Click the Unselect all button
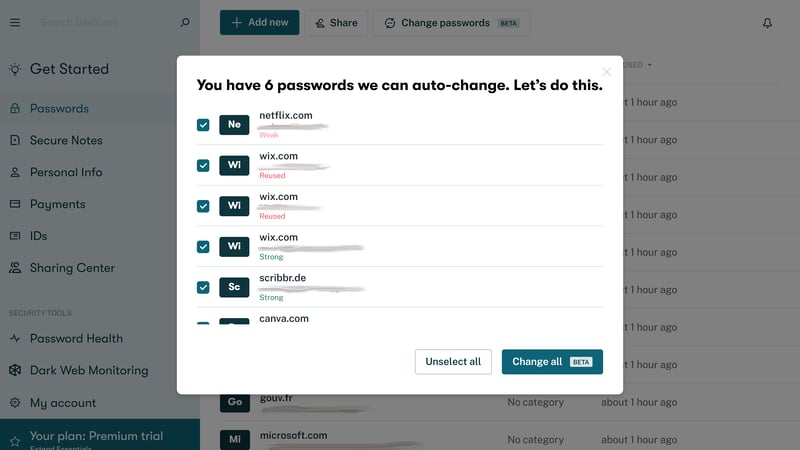800x450 pixels. point(453,362)
